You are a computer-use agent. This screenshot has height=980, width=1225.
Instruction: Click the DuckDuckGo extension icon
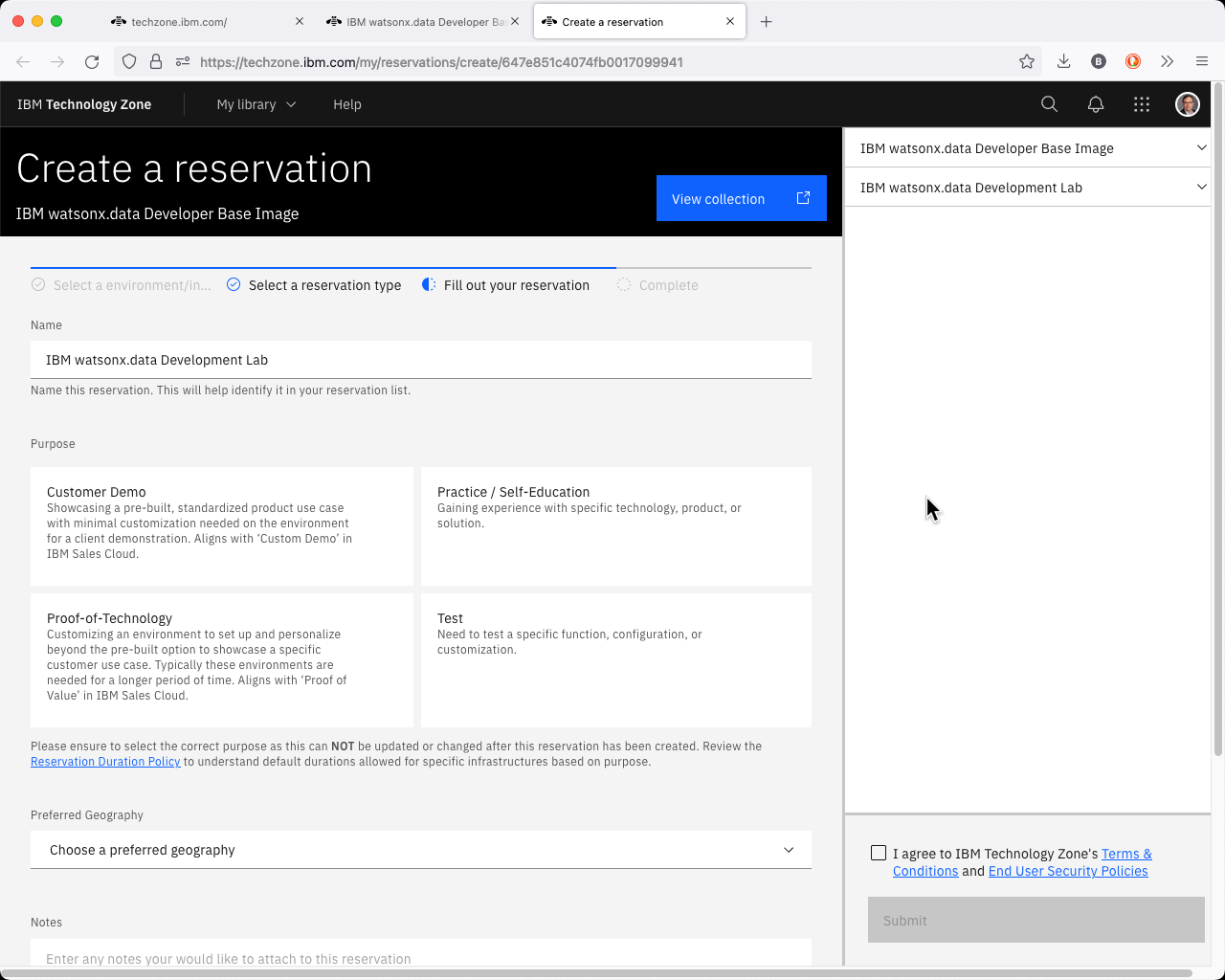coord(1133,61)
